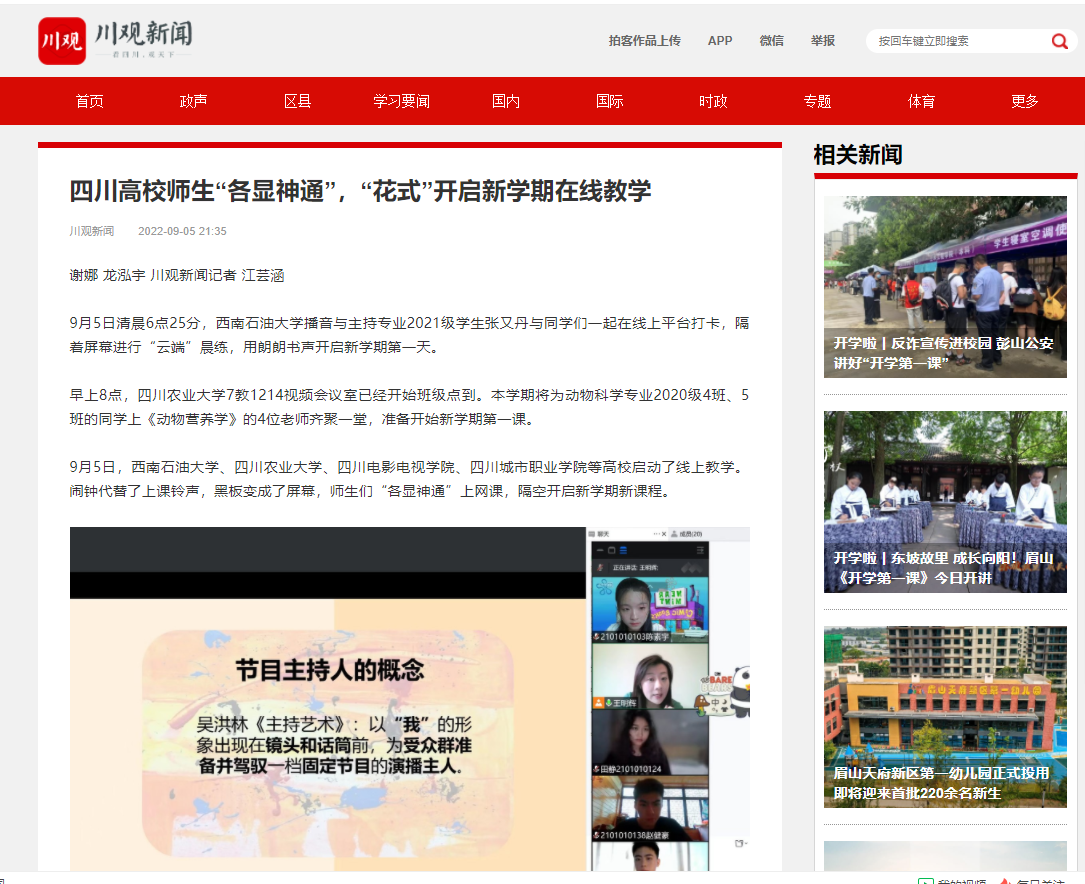Click the red 川观 logo icon
Screen dimensions: 1085x884
tap(61, 41)
